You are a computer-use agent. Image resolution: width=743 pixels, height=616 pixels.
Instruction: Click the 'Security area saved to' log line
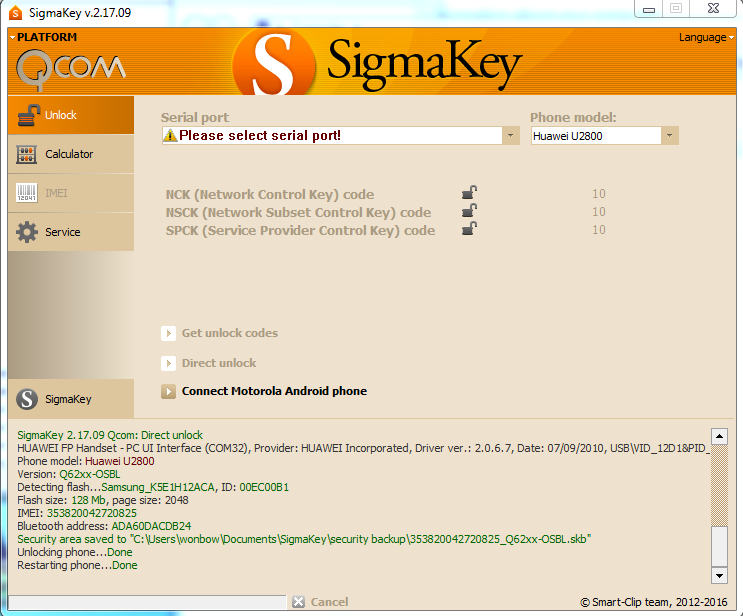tap(304, 539)
